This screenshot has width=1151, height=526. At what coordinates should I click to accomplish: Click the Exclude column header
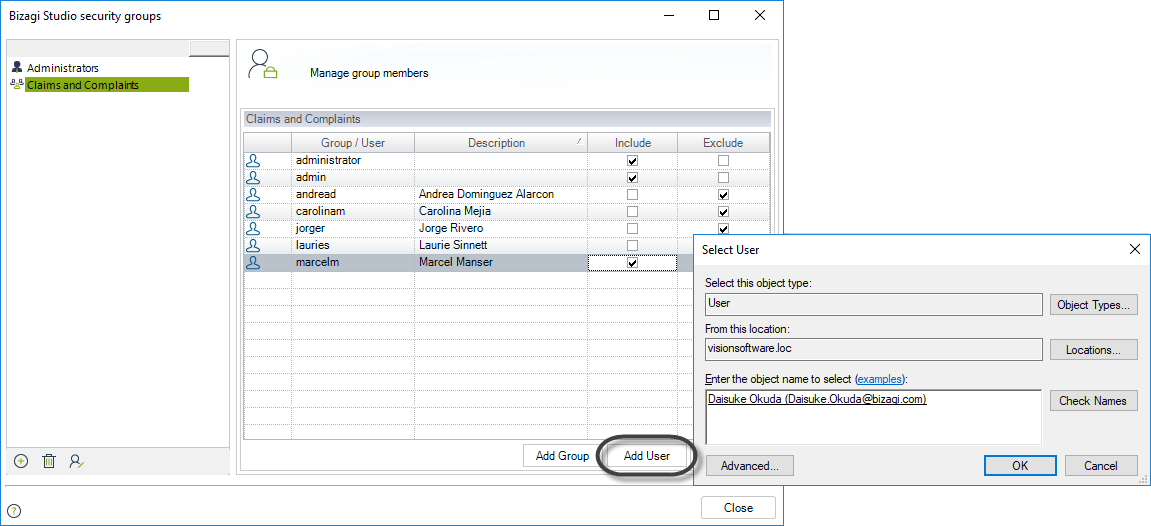(723, 143)
